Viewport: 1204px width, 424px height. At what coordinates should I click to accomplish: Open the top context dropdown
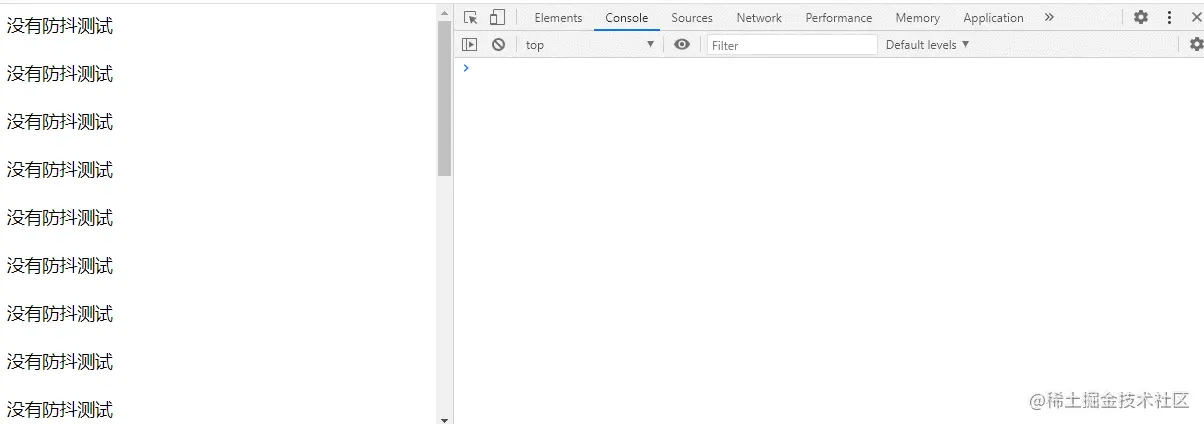point(589,44)
